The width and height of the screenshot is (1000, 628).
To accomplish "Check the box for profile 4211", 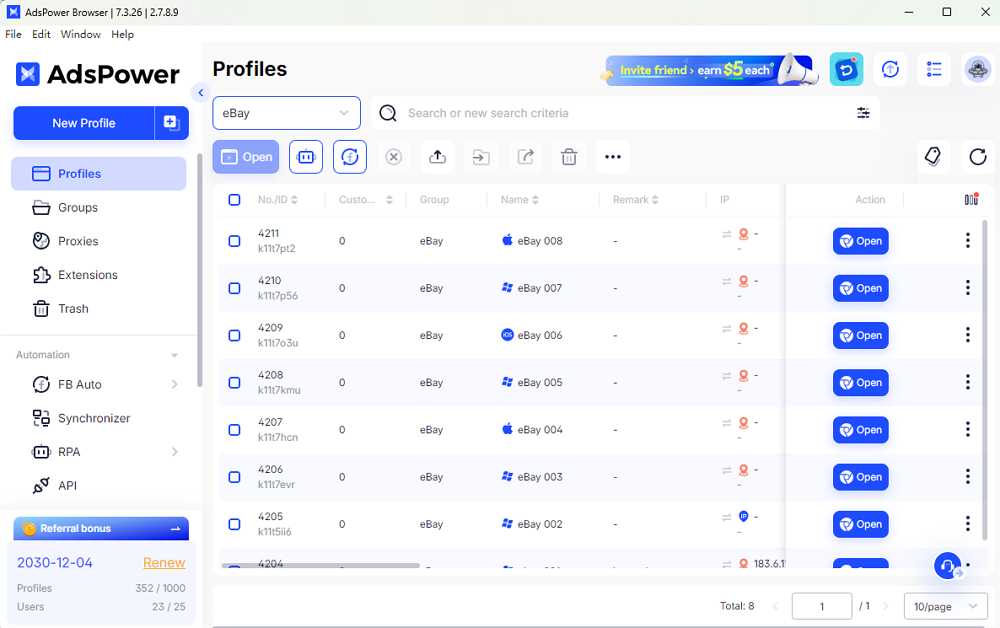I will coord(235,241).
